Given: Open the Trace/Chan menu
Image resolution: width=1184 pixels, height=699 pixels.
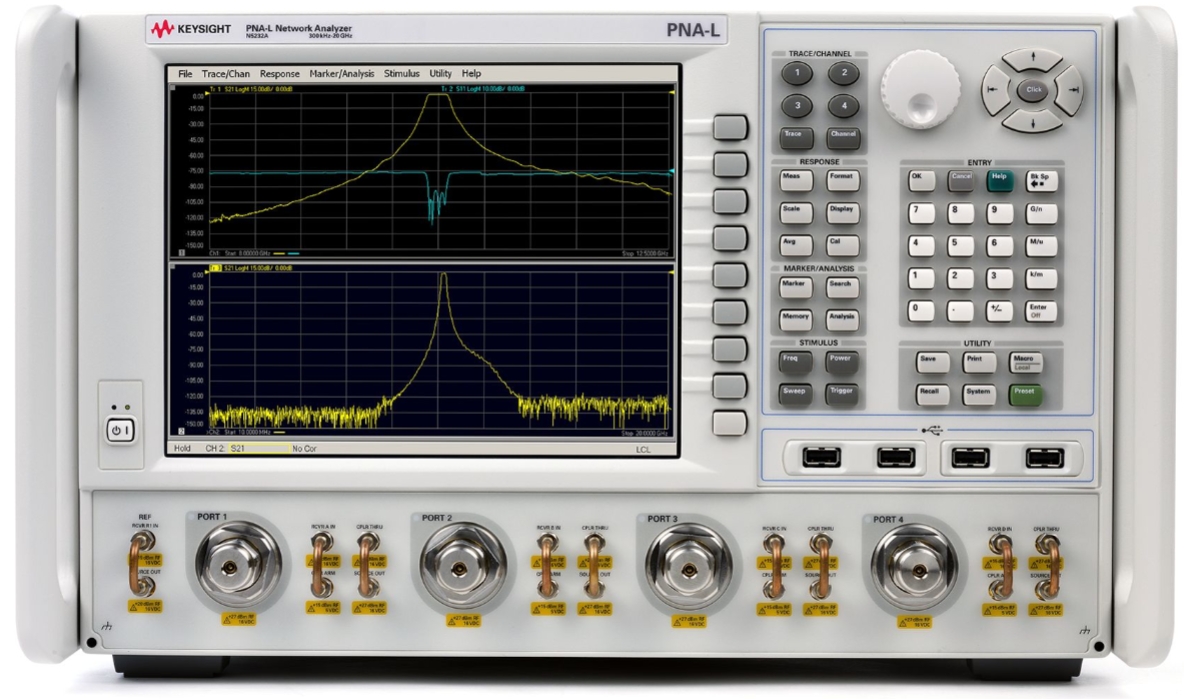Looking at the screenshot, I should point(226,73).
